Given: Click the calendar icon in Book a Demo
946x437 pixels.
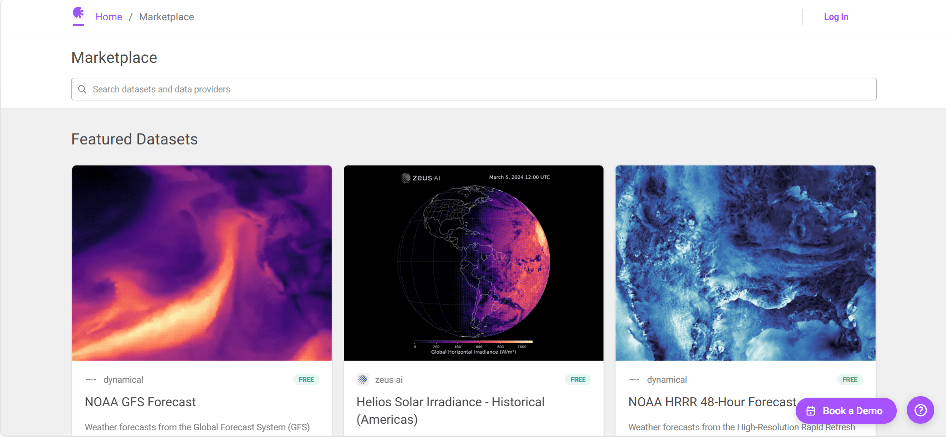Looking at the screenshot, I should click(811, 411).
